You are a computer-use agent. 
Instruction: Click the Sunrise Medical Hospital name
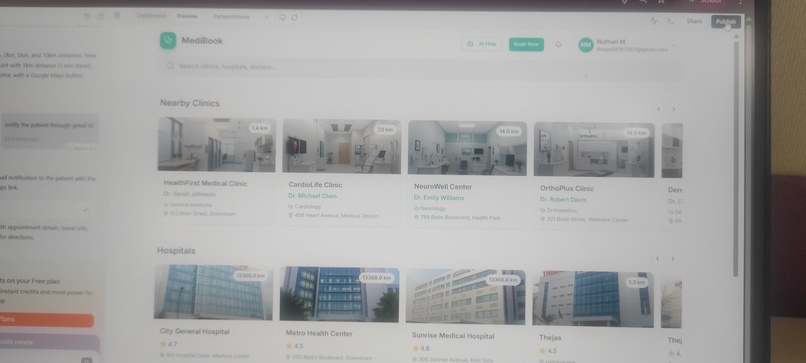[453, 336]
